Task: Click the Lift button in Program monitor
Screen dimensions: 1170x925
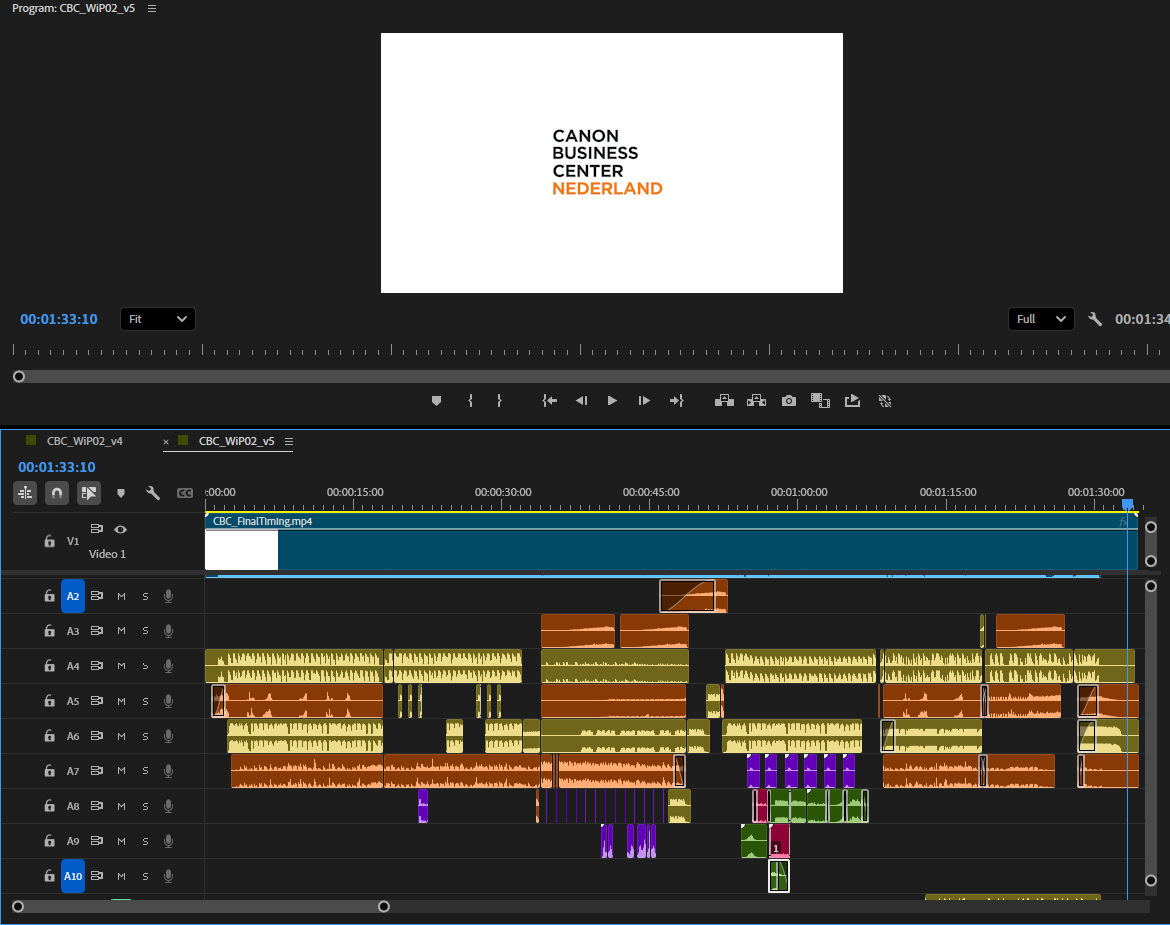Action: (x=725, y=400)
